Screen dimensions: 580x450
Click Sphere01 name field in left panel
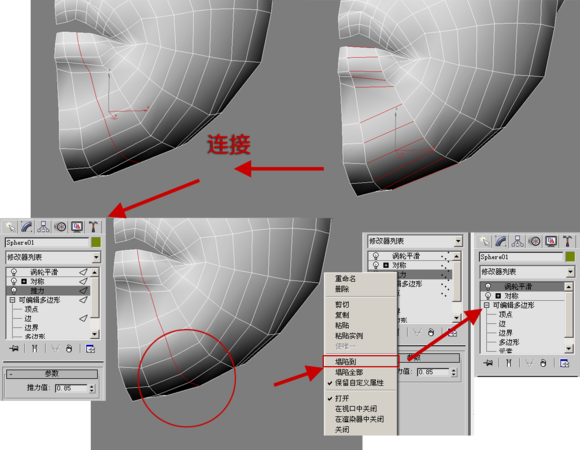click(x=47, y=242)
